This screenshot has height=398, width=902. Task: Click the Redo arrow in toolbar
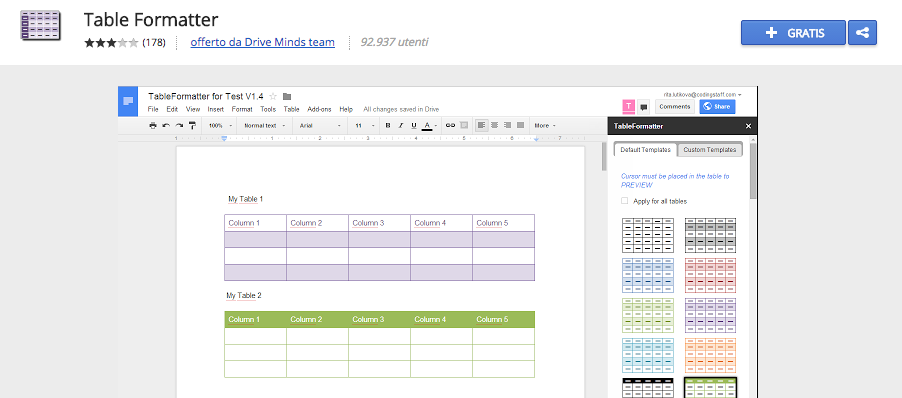tap(179, 125)
